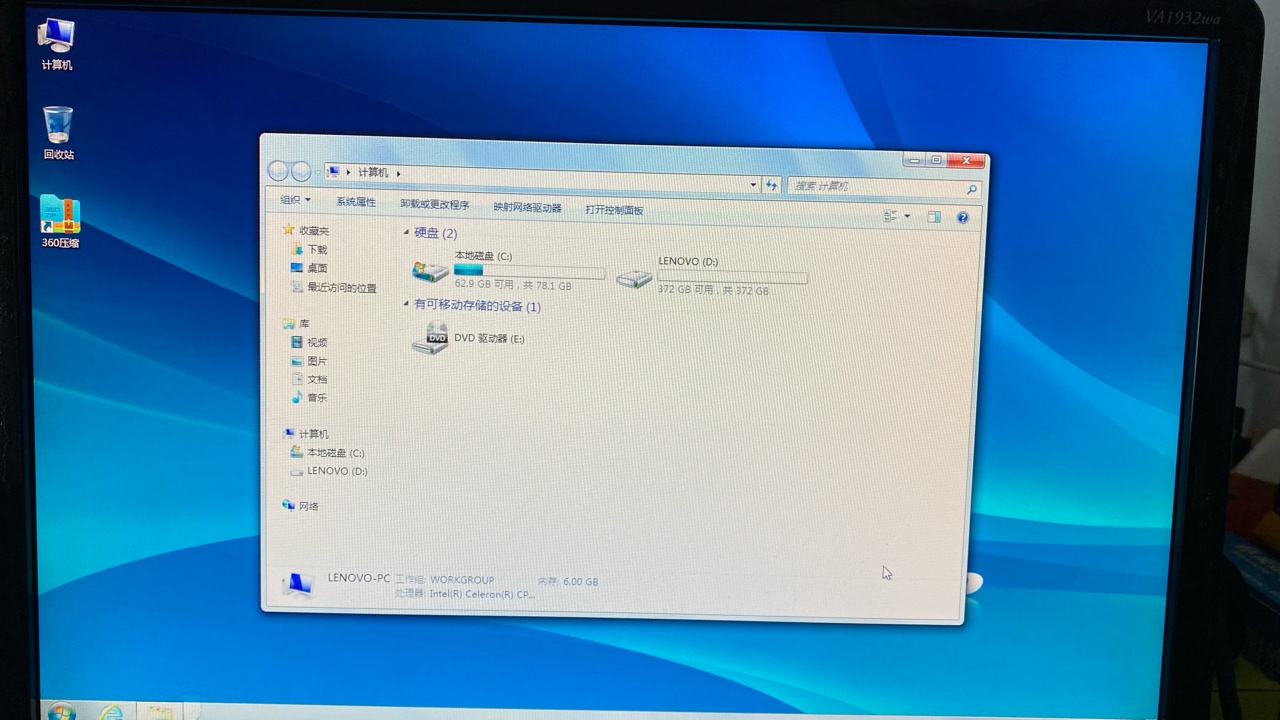Close the Explorer window

click(x=967, y=161)
